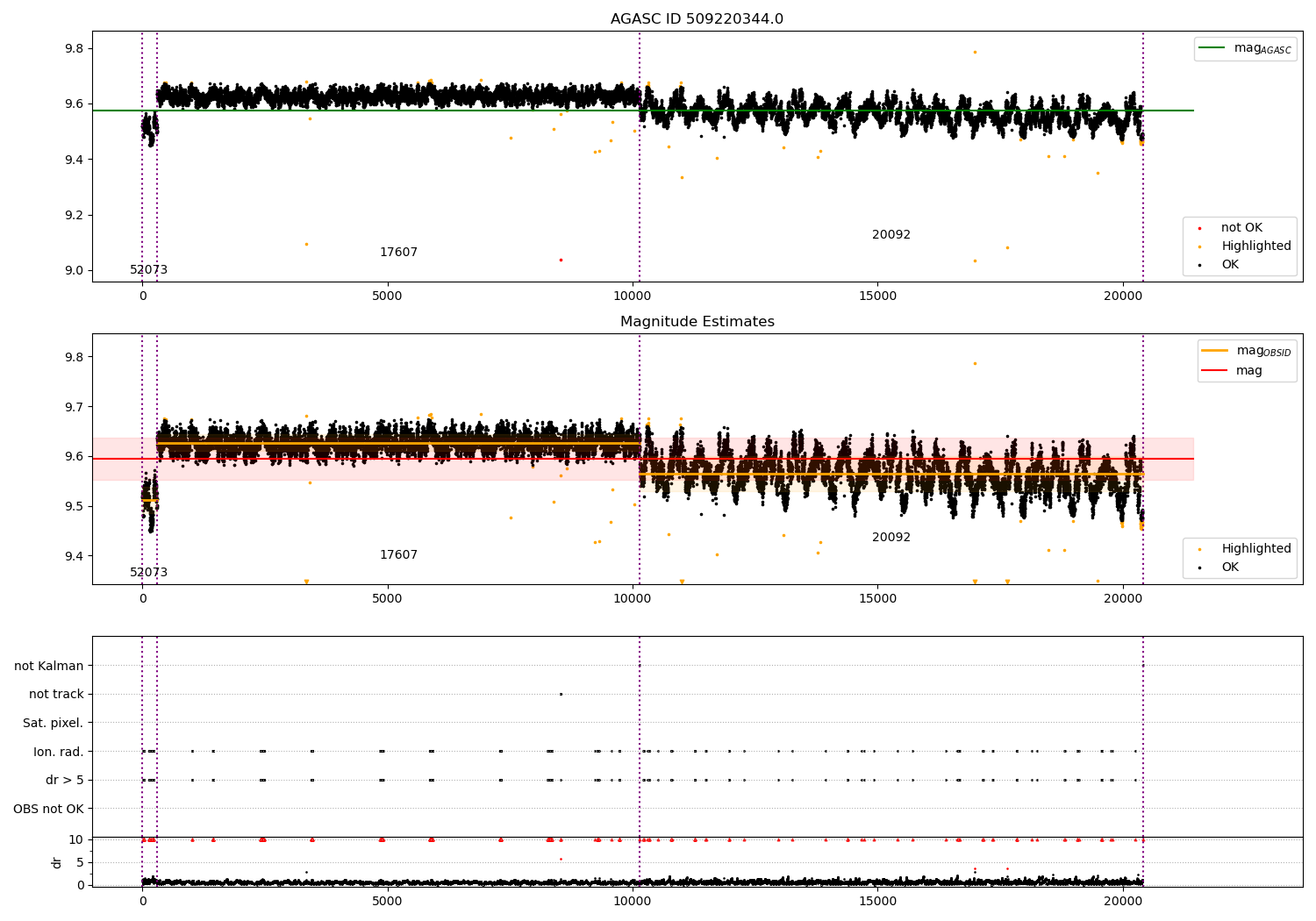Click the "dr" axis label
1316x921 pixels.
point(57,862)
